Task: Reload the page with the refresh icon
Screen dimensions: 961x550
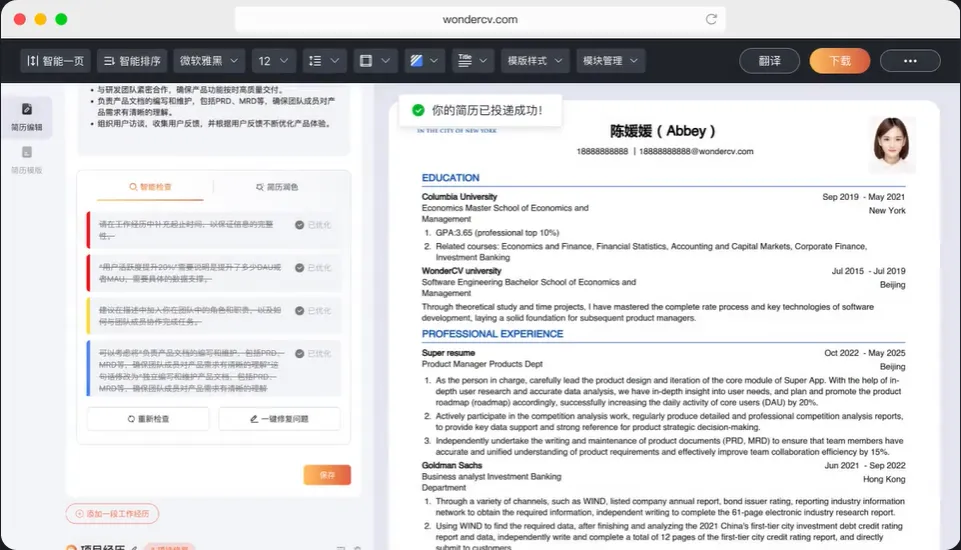Action: (x=711, y=19)
